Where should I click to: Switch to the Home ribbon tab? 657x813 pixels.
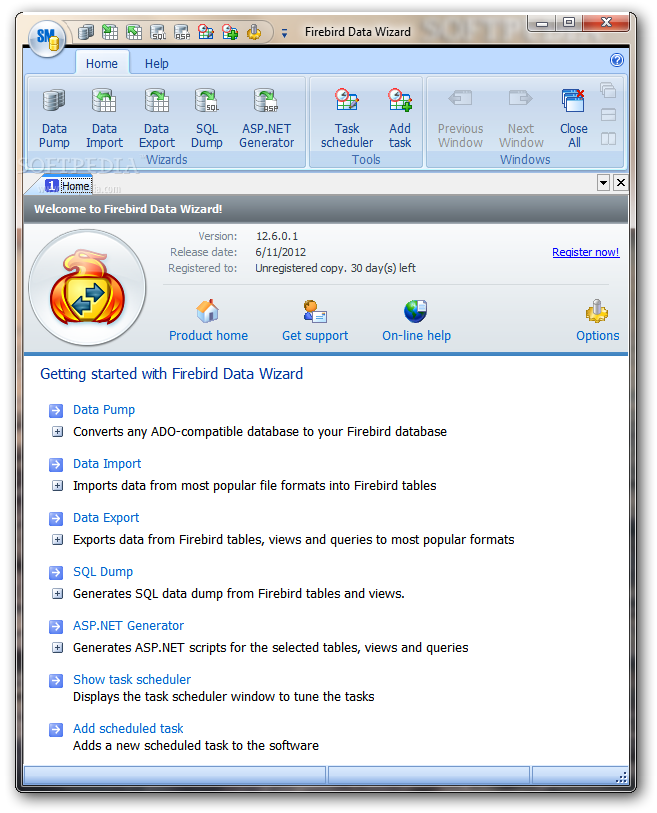pyautogui.click(x=102, y=63)
